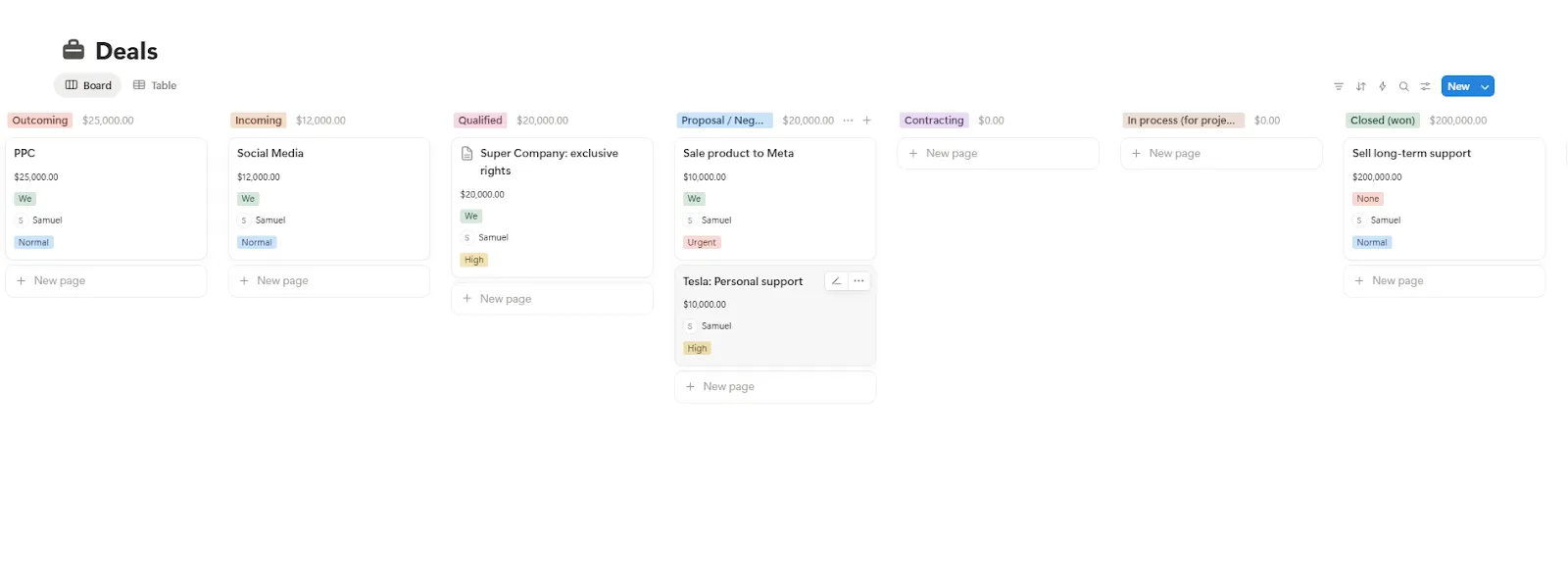Click $25,000.00 total in Outcoming header
The width and height of the screenshot is (1568, 587).
[x=108, y=121]
